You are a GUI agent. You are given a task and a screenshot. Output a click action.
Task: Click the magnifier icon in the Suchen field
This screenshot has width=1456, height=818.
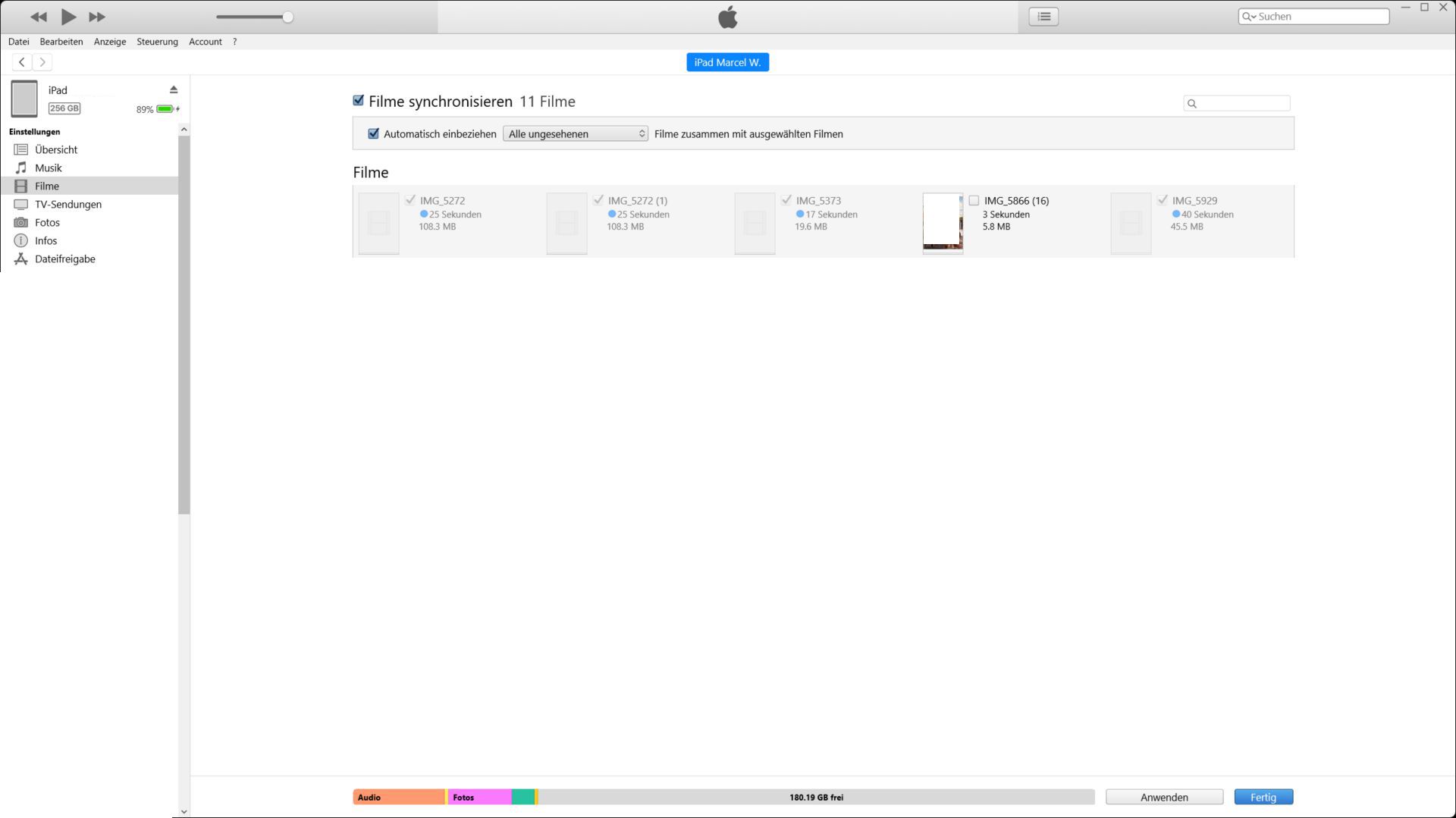pos(1248,17)
